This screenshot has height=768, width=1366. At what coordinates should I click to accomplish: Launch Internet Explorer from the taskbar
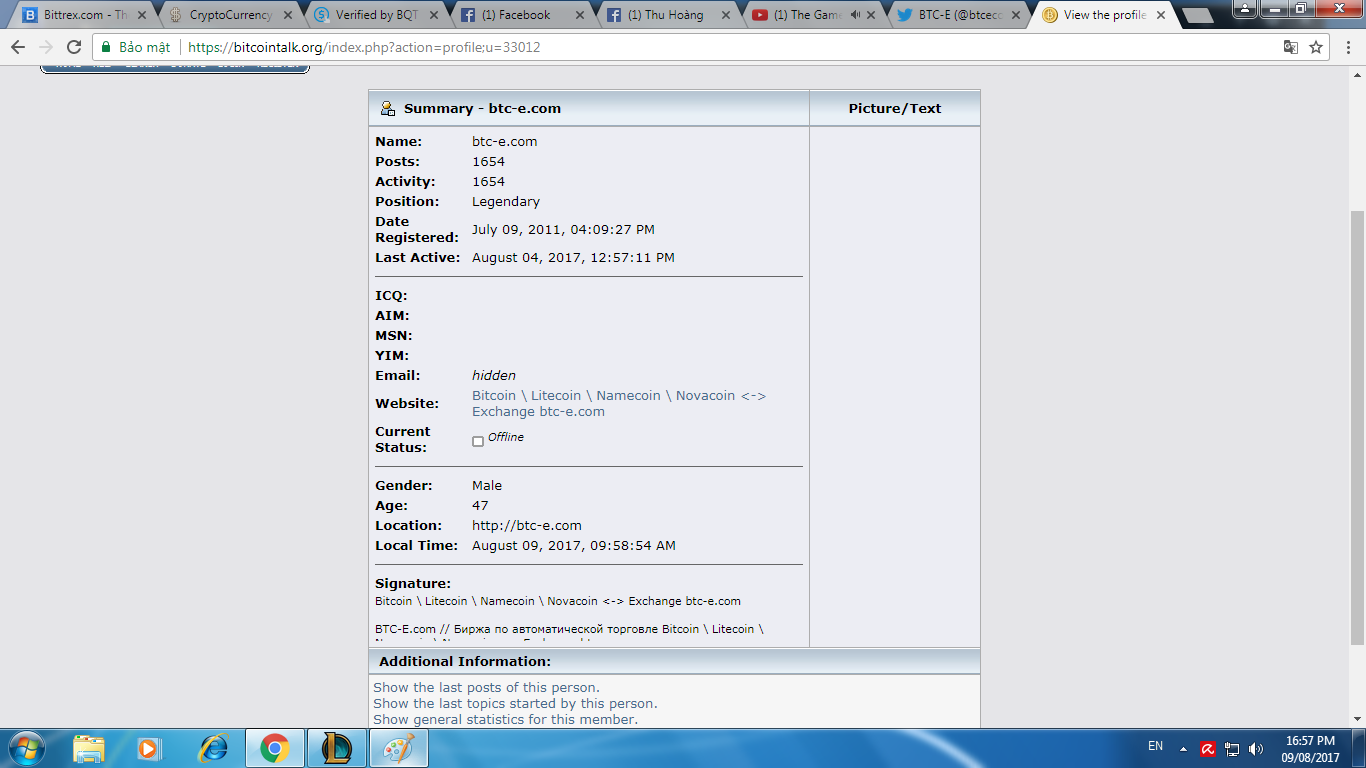click(213, 748)
